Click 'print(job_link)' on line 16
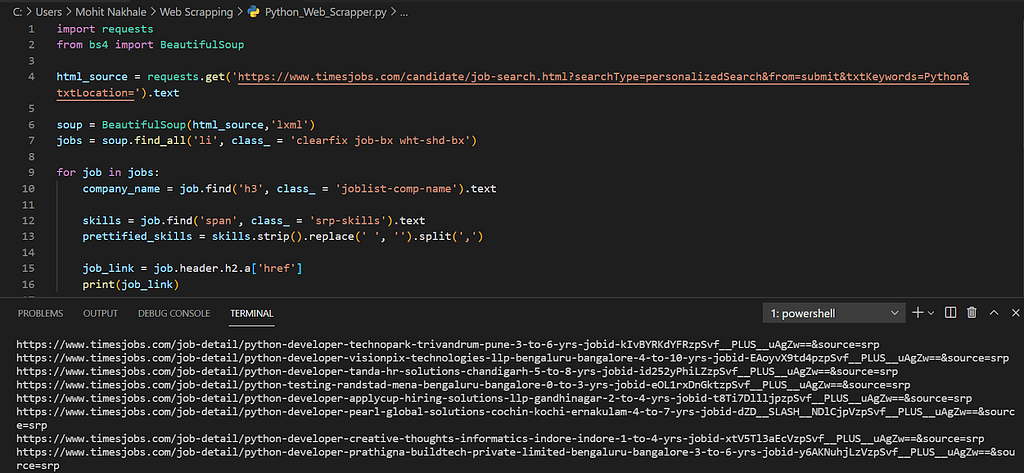The image size is (1024, 473). click(x=131, y=284)
